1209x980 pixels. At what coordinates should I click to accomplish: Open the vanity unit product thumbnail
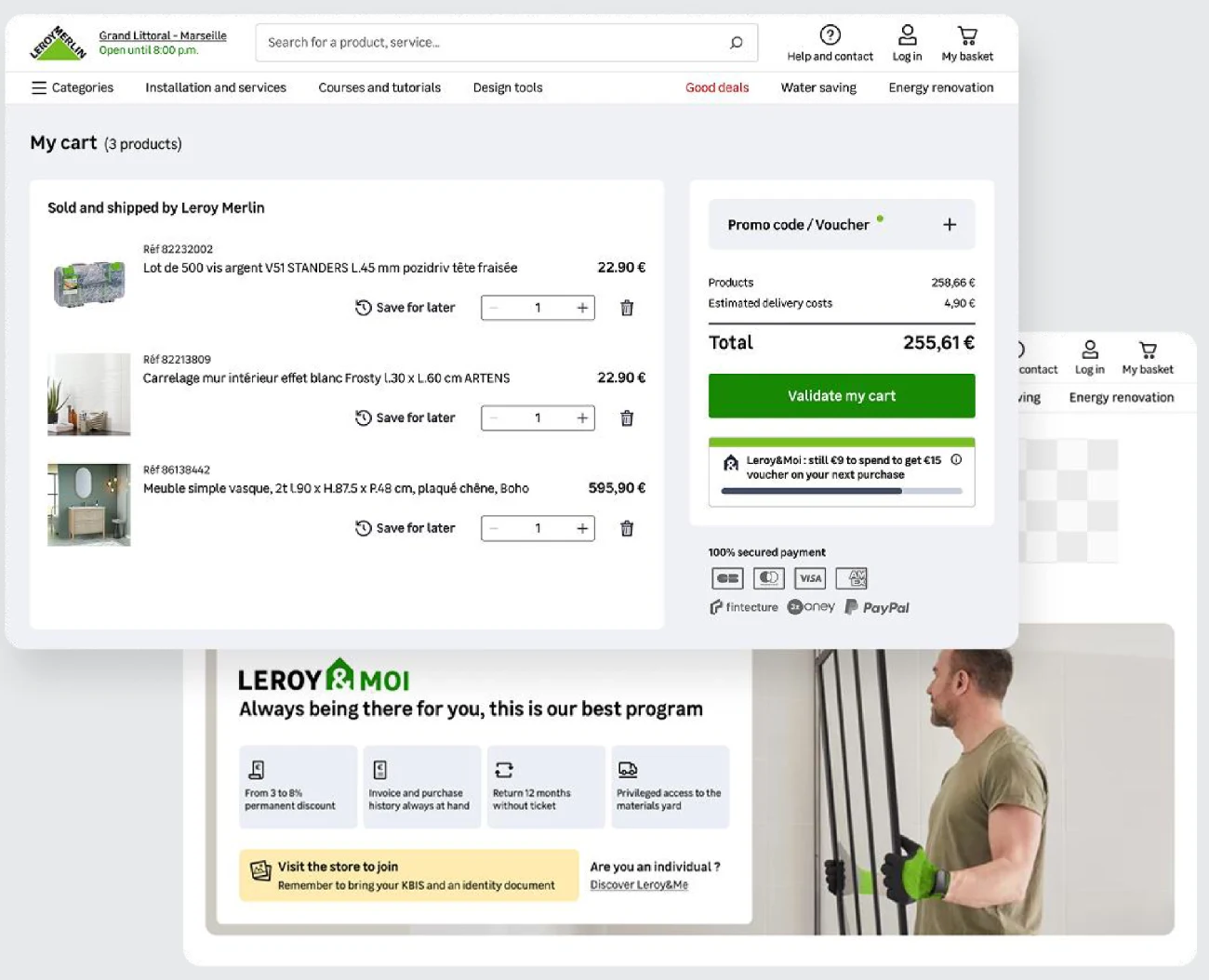coord(89,505)
